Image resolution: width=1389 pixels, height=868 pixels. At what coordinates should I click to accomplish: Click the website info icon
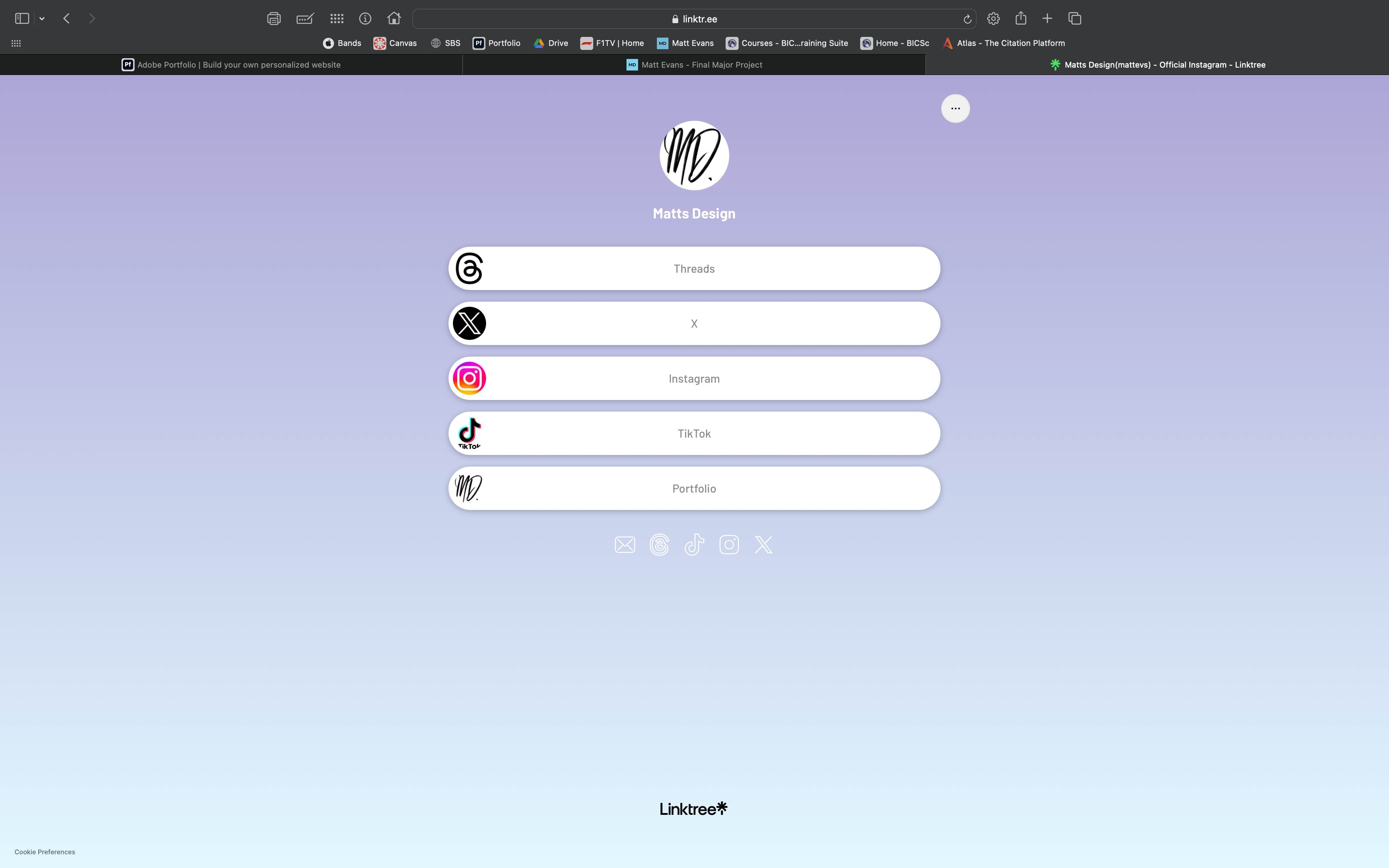365,19
